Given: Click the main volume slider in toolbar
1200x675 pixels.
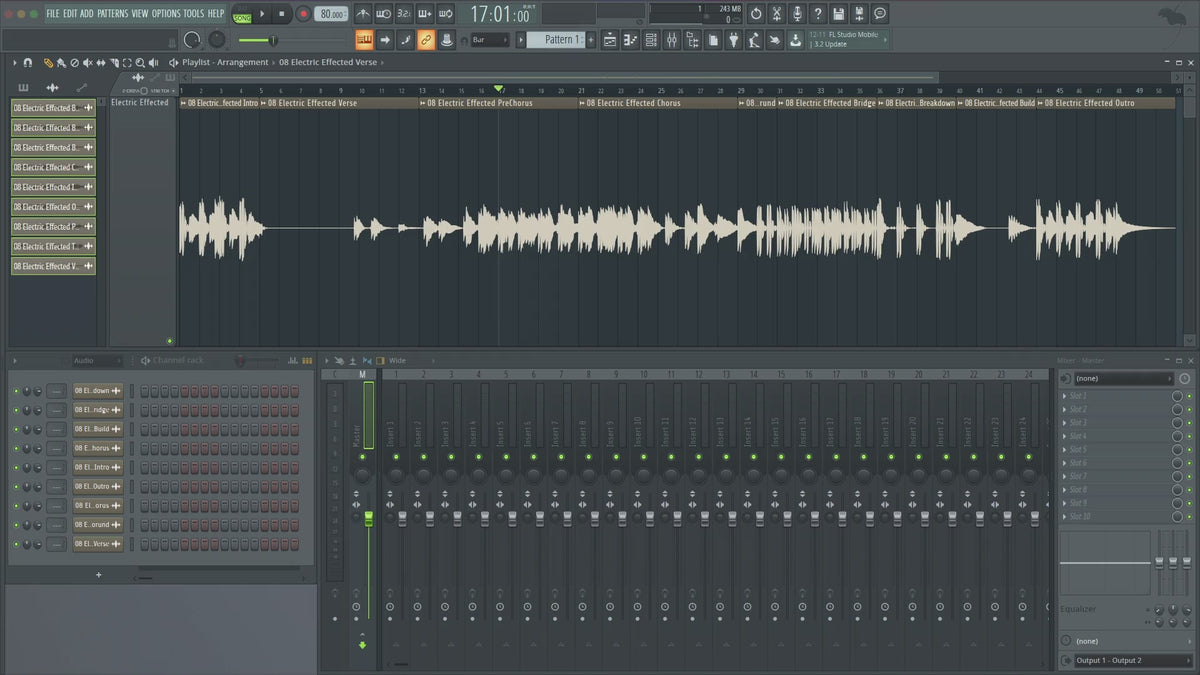Looking at the screenshot, I should tap(271, 40).
